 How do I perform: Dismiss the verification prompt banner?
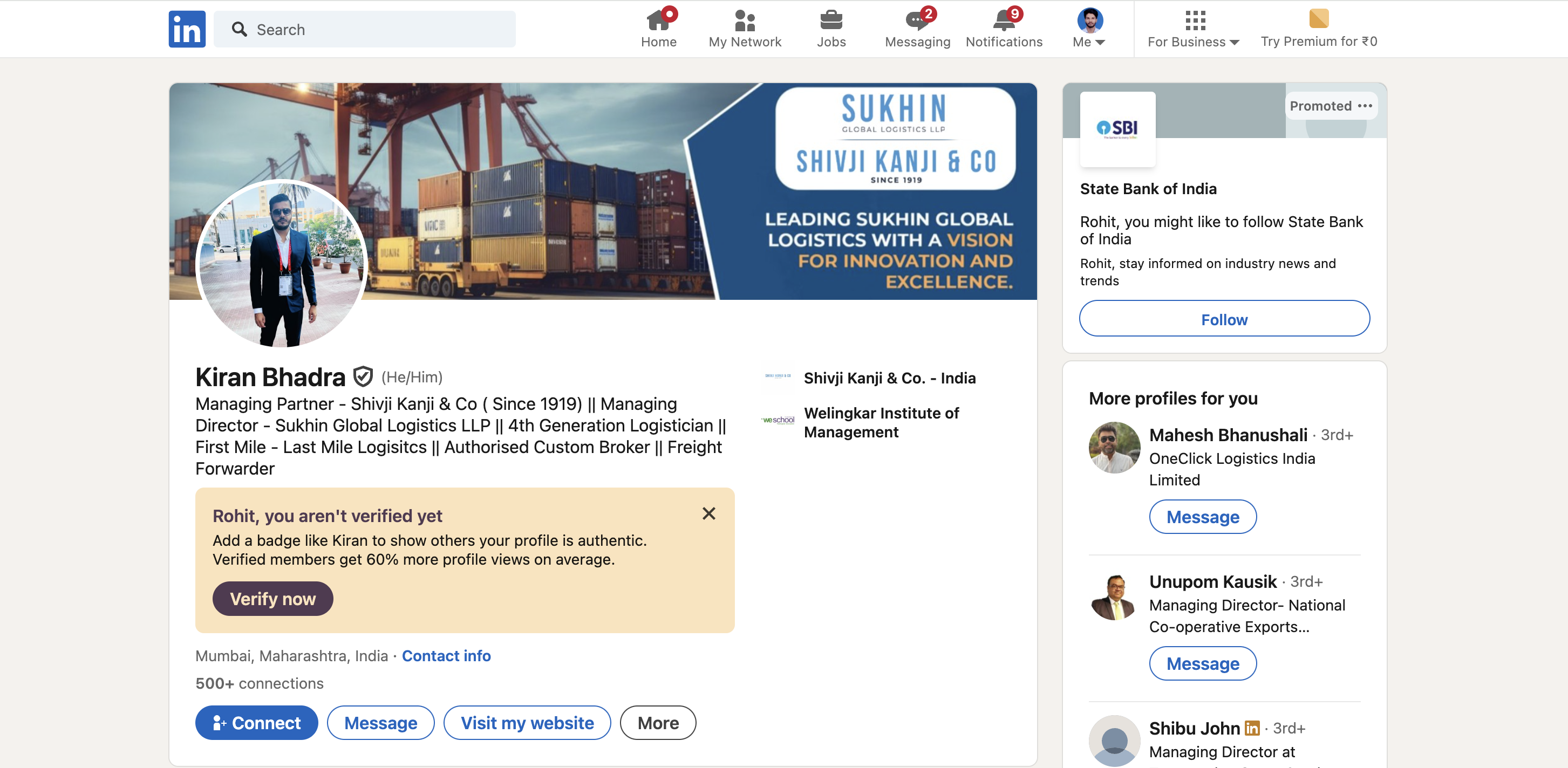pyautogui.click(x=708, y=513)
